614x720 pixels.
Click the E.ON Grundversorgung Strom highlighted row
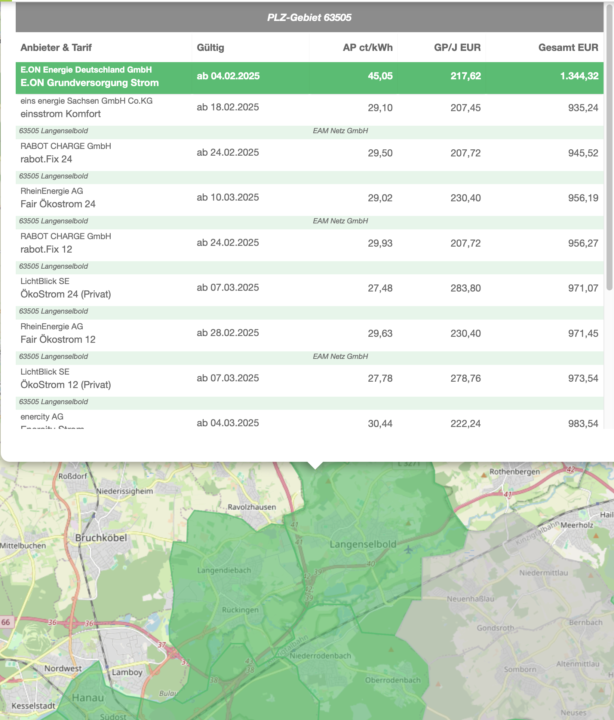click(x=300, y=76)
